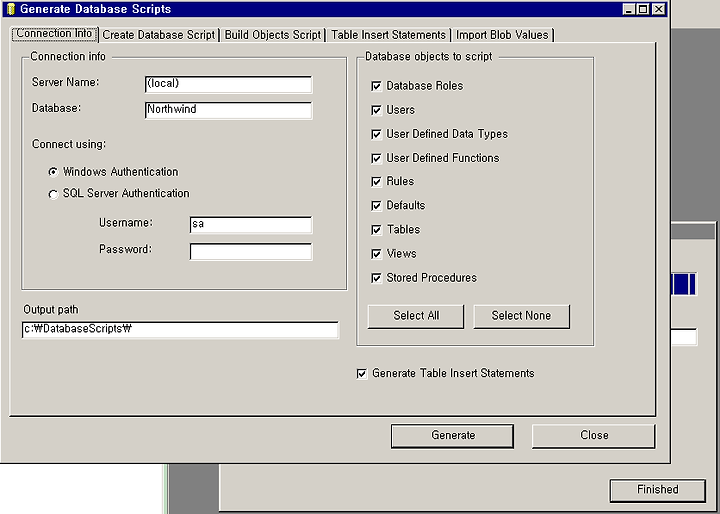Toggle Generate Table Insert Statements checkbox

pyautogui.click(x=362, y=374)
